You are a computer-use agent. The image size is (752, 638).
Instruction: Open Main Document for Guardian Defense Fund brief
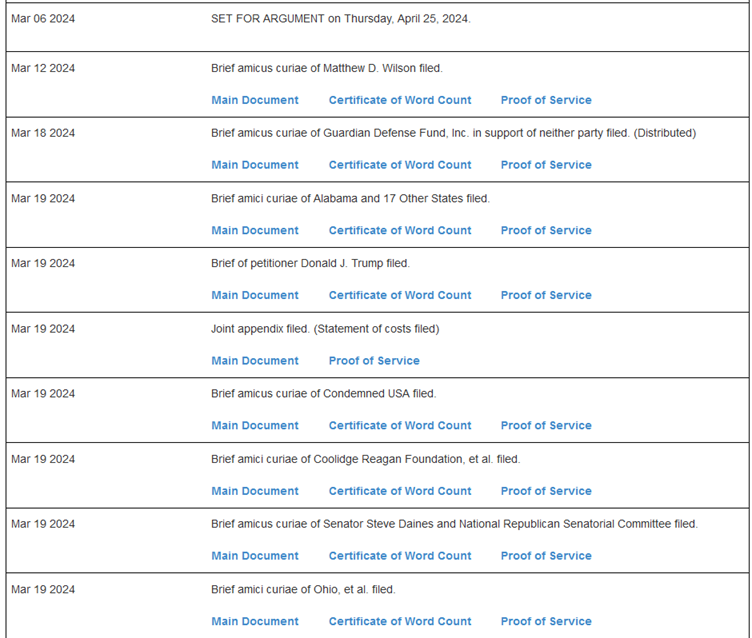[x=255, y=165]
